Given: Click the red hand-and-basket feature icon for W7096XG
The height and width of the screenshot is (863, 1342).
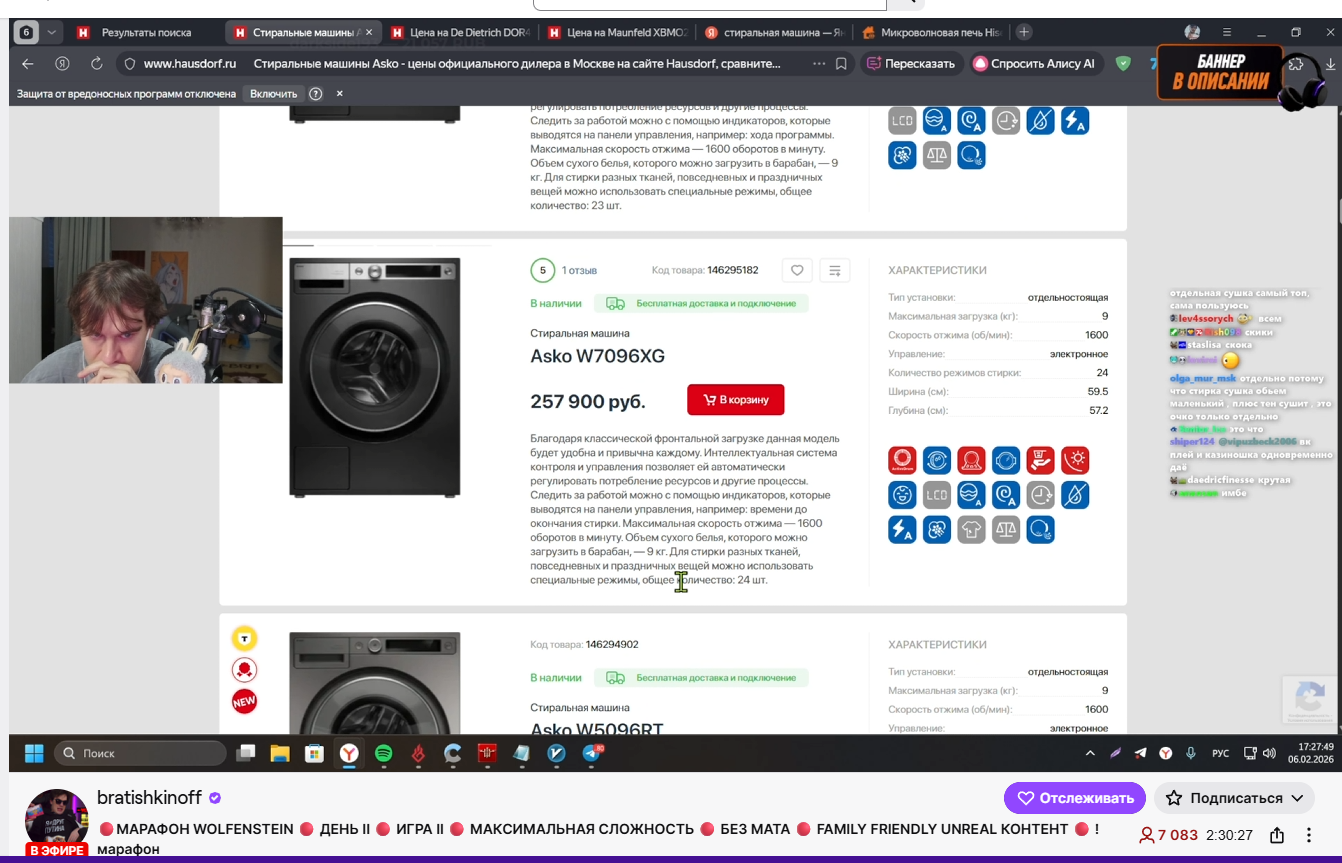Looking at the screenshot, I should [x=1041, y=460].
